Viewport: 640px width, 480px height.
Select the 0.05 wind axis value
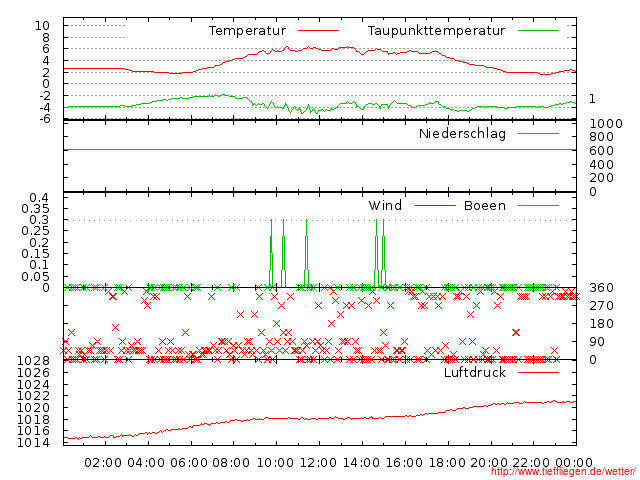pos(36,276)
